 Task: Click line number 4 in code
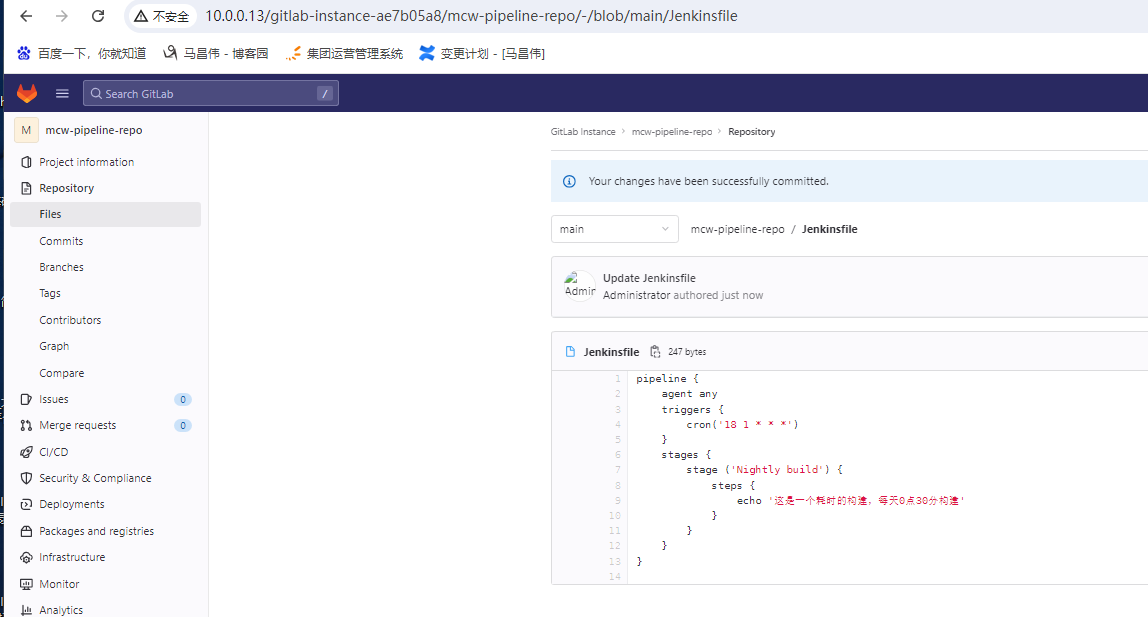tap(618, 425)
